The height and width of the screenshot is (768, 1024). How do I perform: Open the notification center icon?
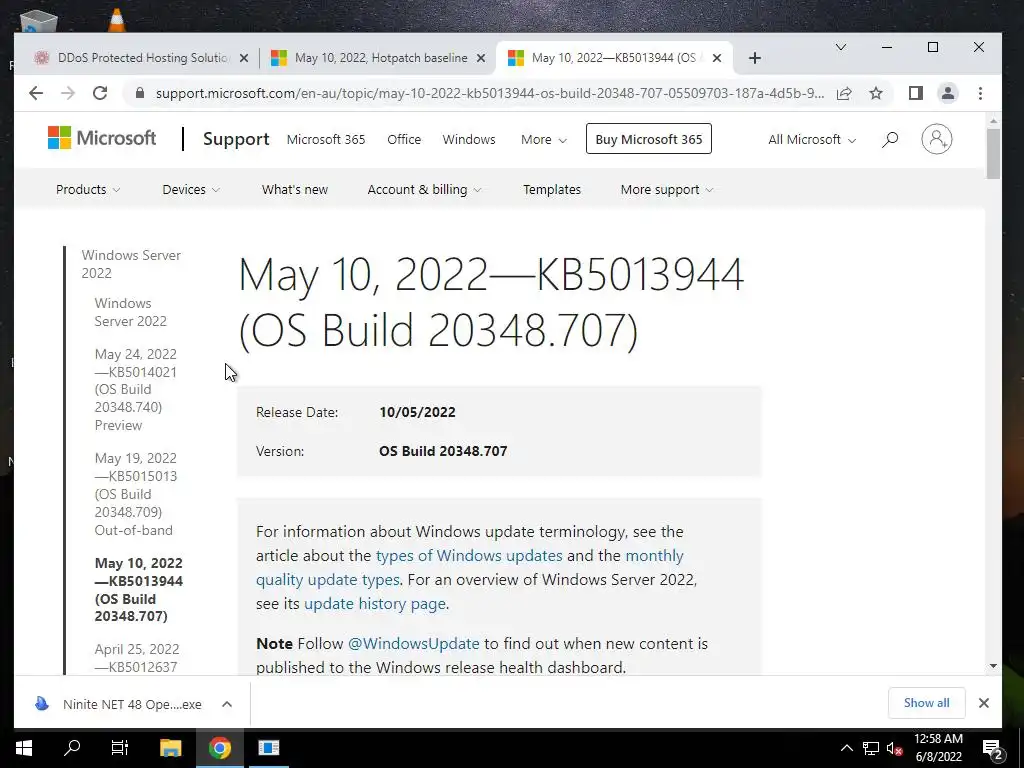[x=993, y=748]
